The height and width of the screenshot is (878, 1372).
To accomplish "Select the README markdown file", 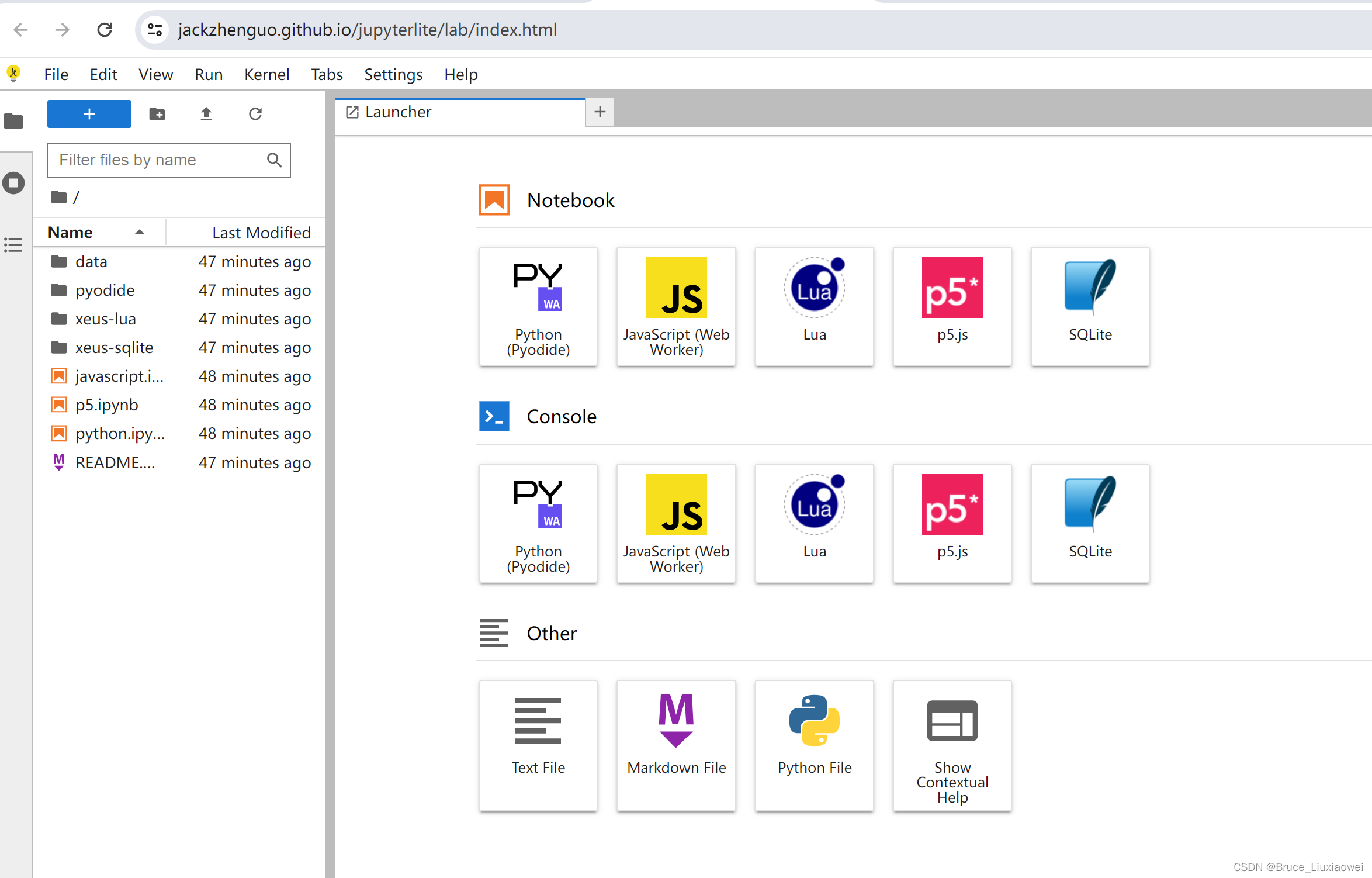I will tap(179, 463).
